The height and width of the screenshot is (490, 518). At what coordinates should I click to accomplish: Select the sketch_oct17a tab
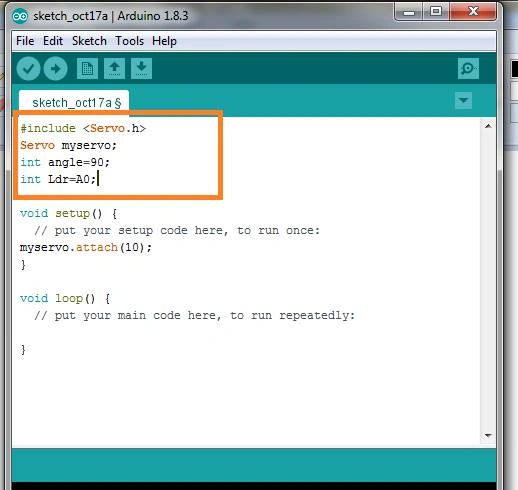point(74,103)
